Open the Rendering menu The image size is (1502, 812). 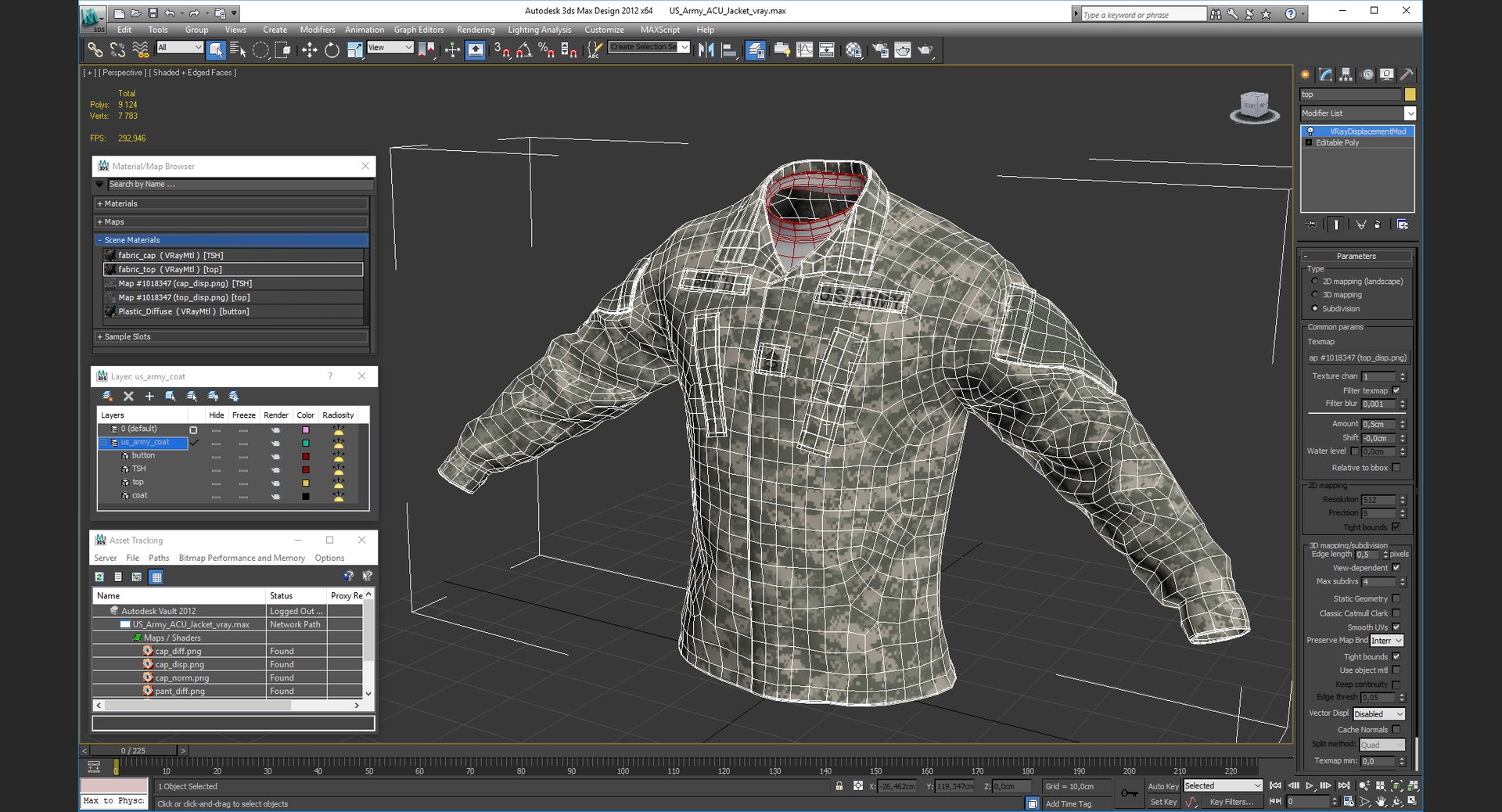click(476, 30)
